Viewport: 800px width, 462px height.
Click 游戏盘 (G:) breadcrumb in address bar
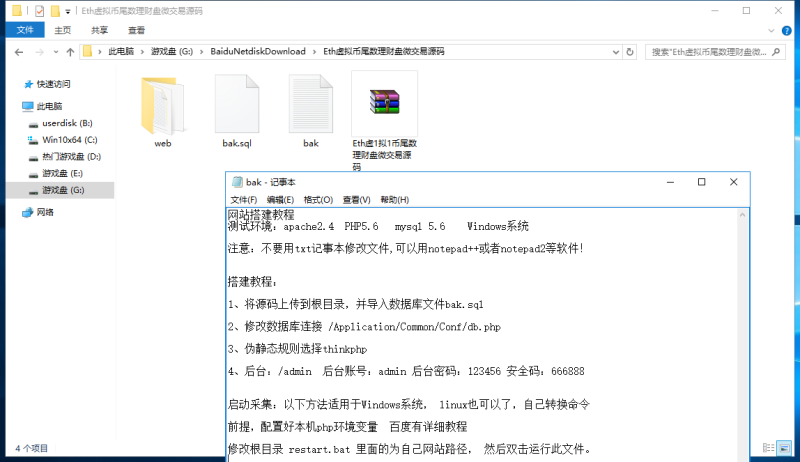(171, 52)
